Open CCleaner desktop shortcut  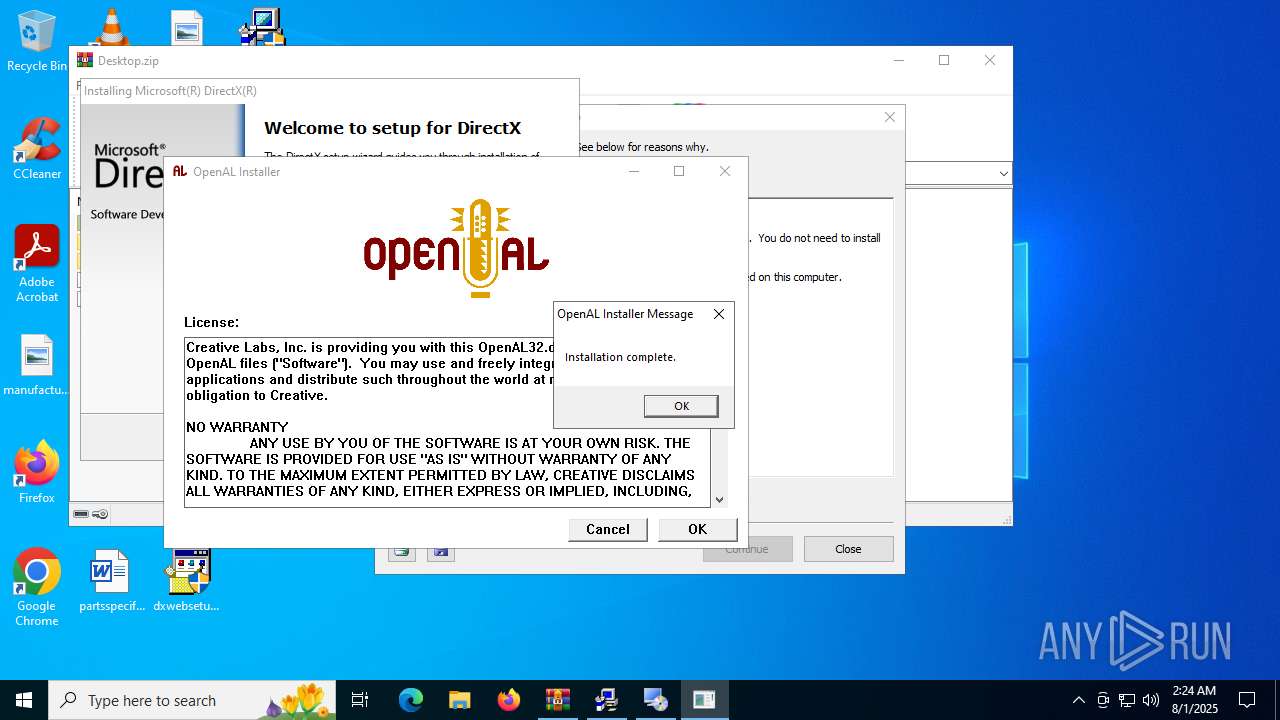(x=37, y=149)
